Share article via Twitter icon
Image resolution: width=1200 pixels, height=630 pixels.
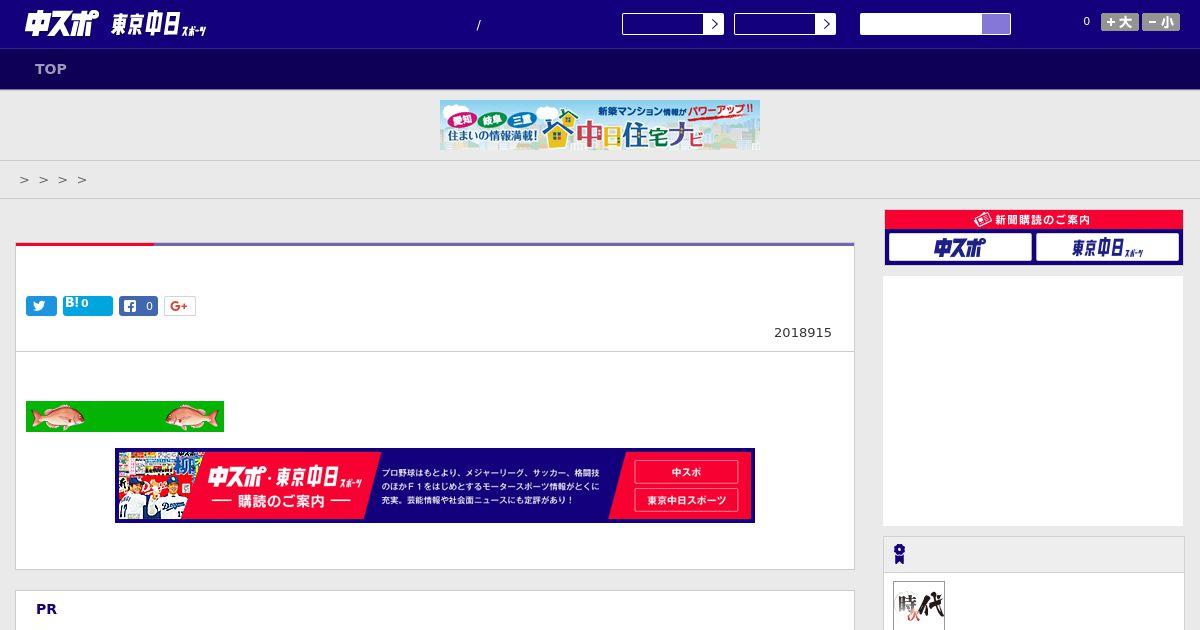(41, 306)
